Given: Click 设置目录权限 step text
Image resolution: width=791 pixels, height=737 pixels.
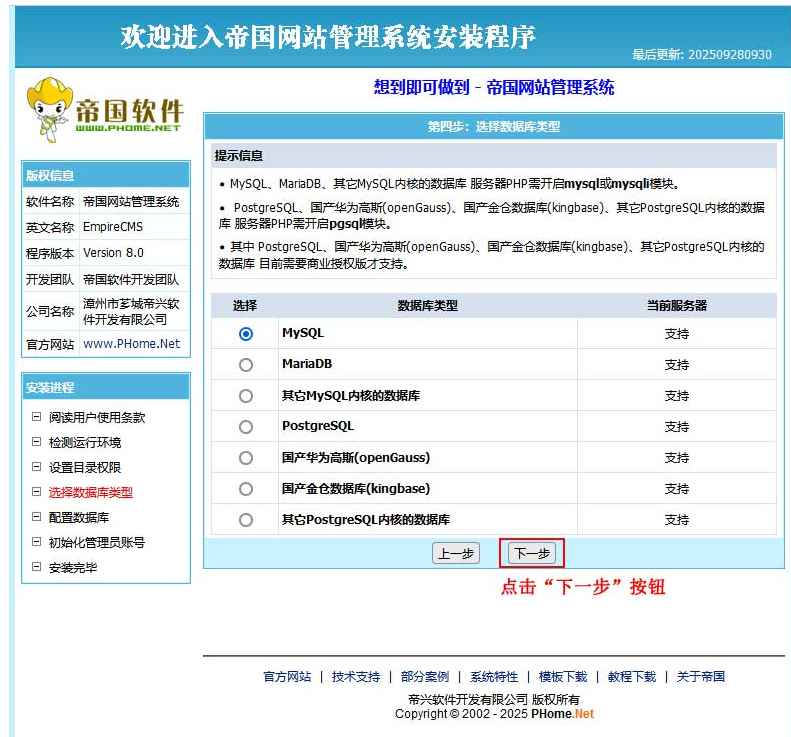Looking at the screenshot, I should [x=85, y=467].
